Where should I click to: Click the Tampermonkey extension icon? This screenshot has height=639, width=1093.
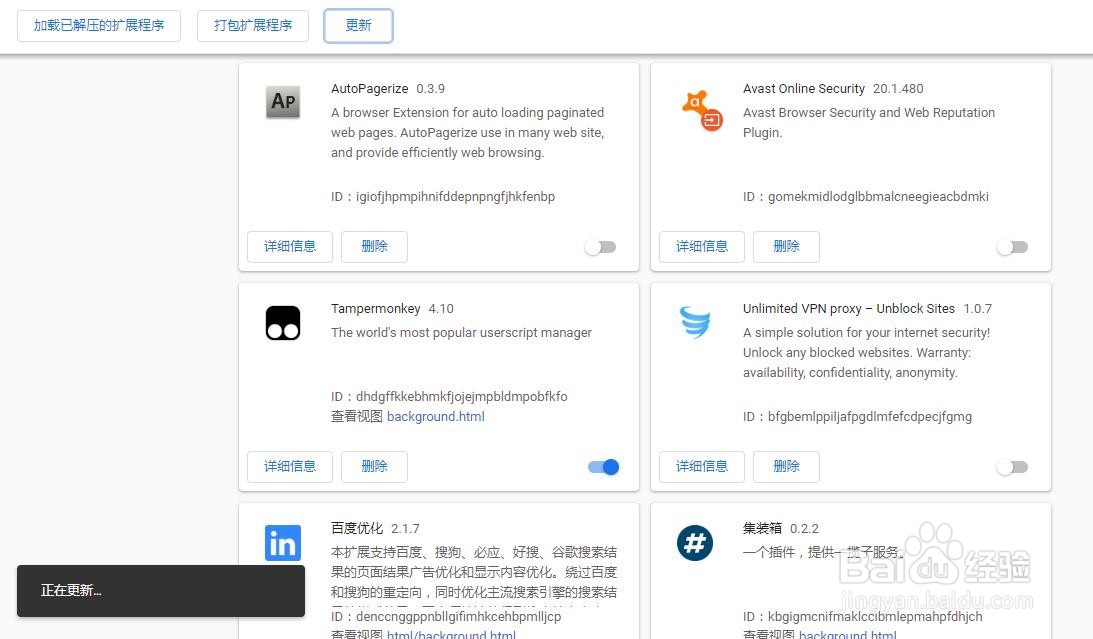(283, 323)
